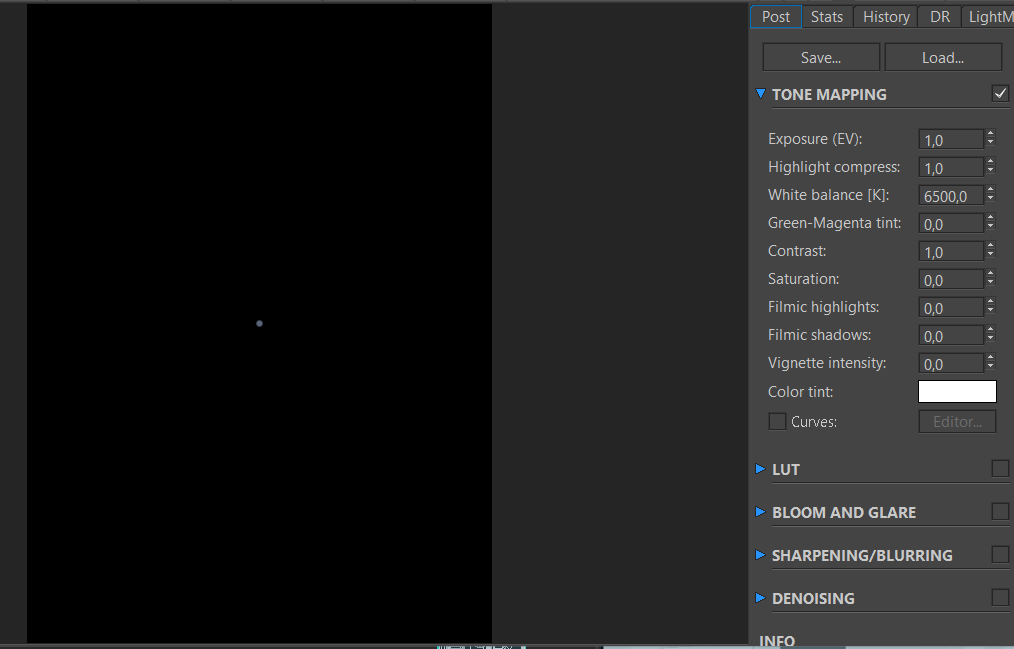Expand the Denoising section

pyautogui.click(x=760, y=598)
